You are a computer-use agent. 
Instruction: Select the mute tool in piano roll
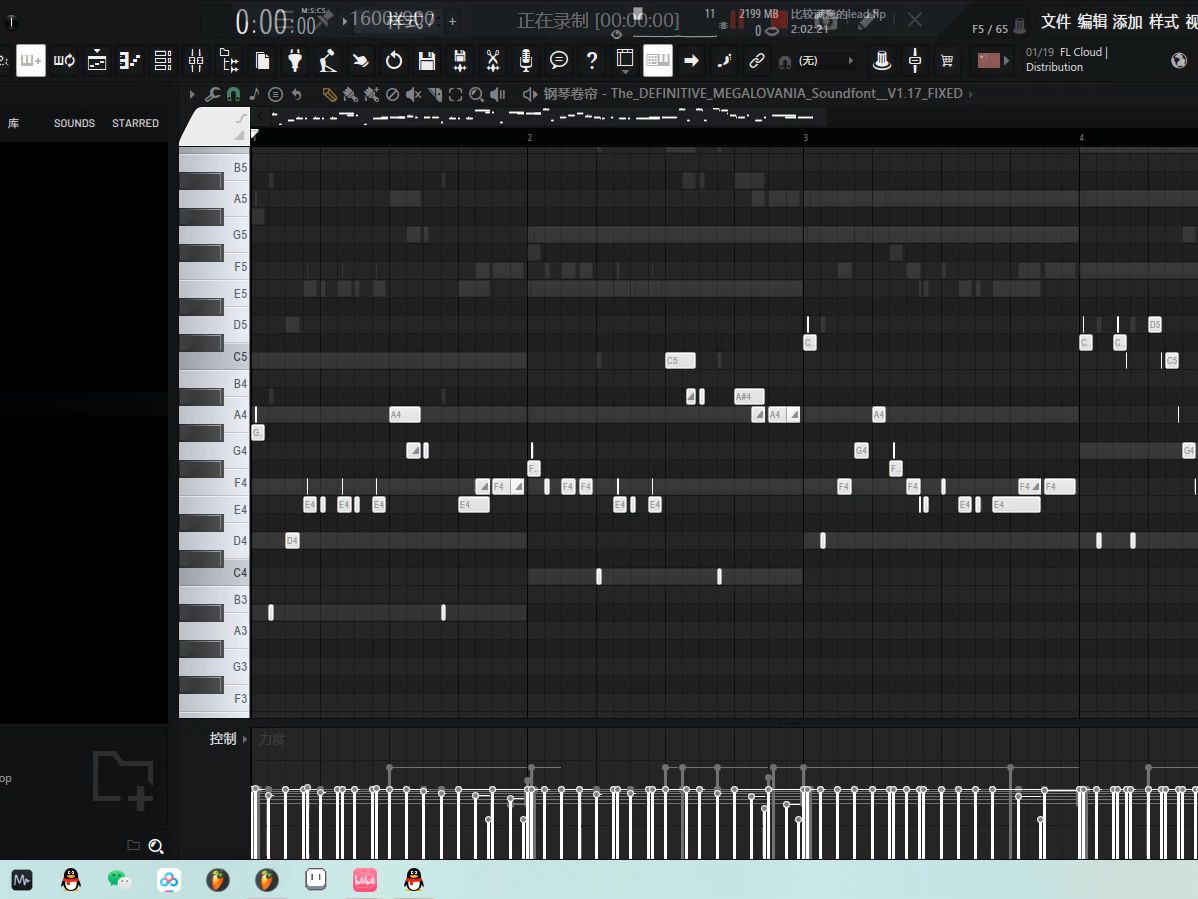pyautogui.click(x=413, y=94)
